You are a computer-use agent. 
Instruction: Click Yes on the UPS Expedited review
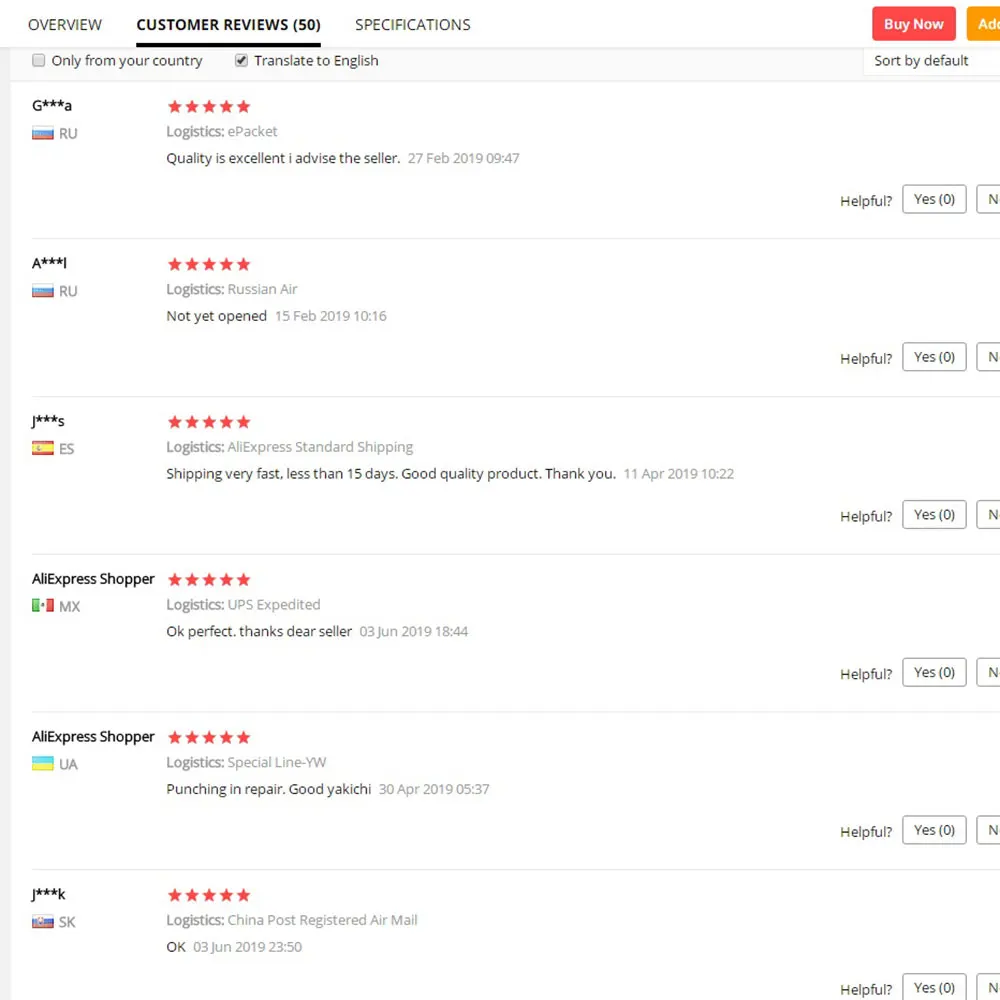[934, 672]
